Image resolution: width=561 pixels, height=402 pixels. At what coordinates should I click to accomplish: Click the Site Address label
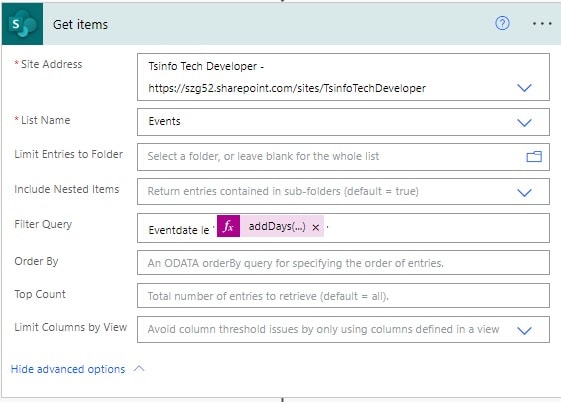click(51, 64)
